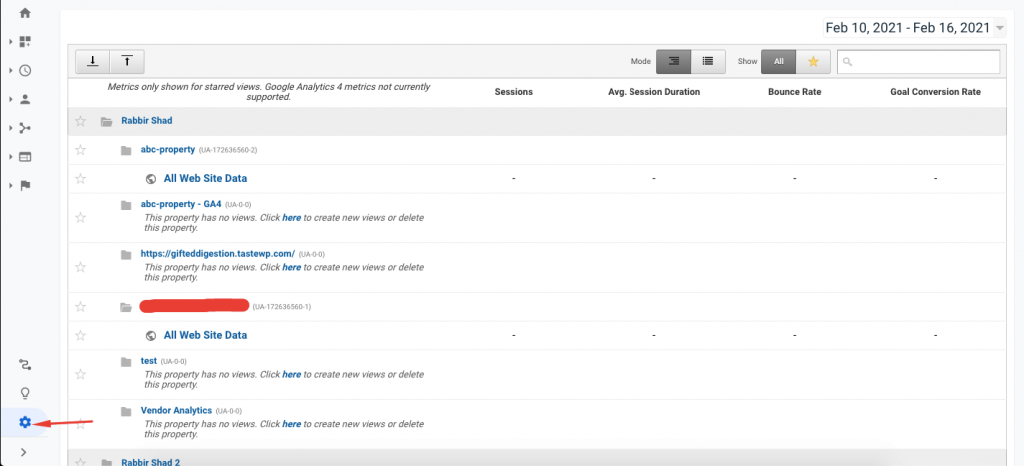Screen dimensions: 1024x466
Task: Select the All show filter button
Action: [x=778, y=61]
